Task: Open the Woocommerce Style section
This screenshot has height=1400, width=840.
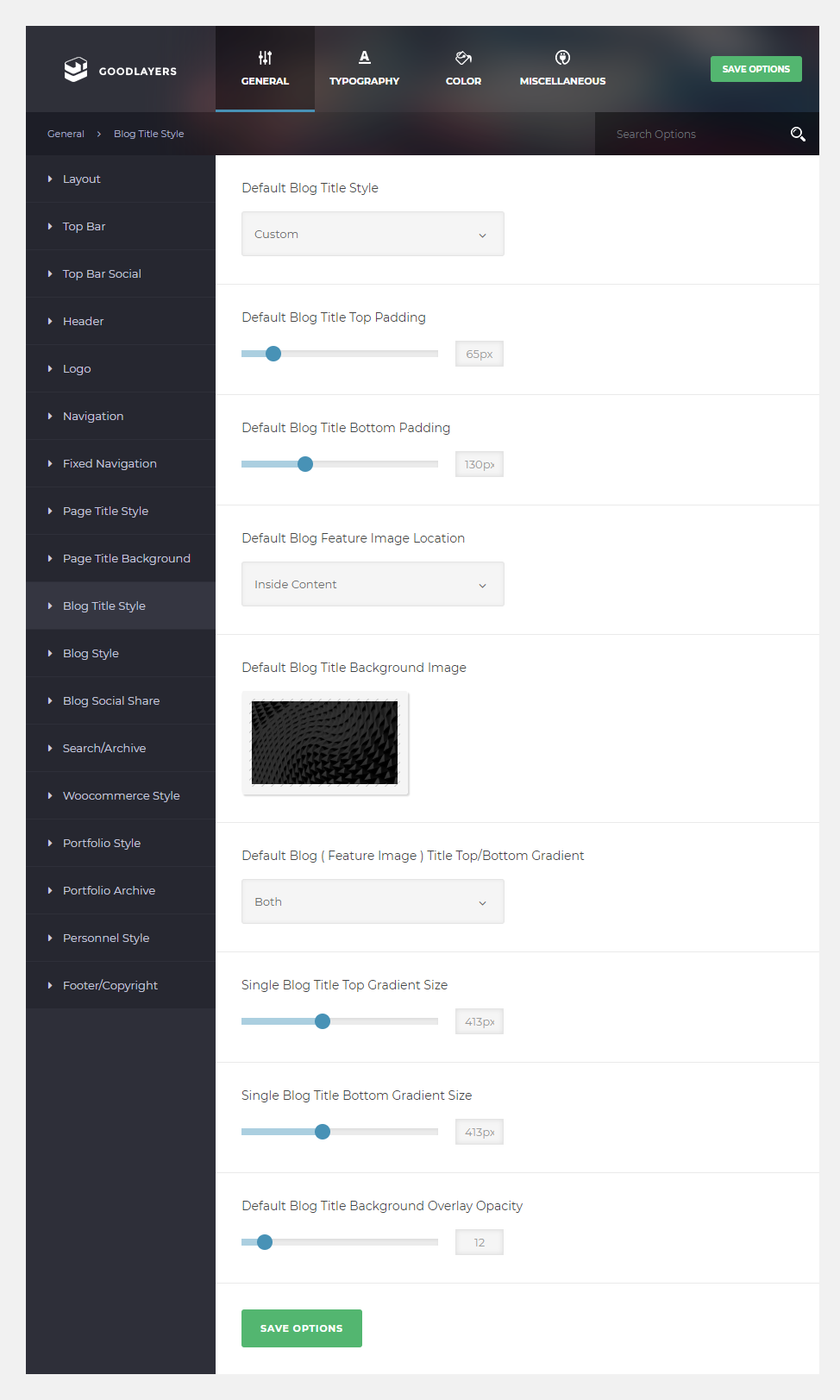Action: (121, 795)
